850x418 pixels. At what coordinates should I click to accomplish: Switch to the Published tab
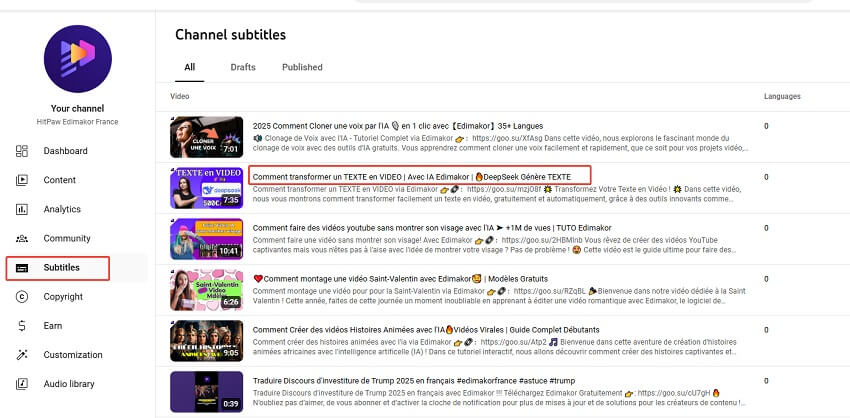click(302, 67)
